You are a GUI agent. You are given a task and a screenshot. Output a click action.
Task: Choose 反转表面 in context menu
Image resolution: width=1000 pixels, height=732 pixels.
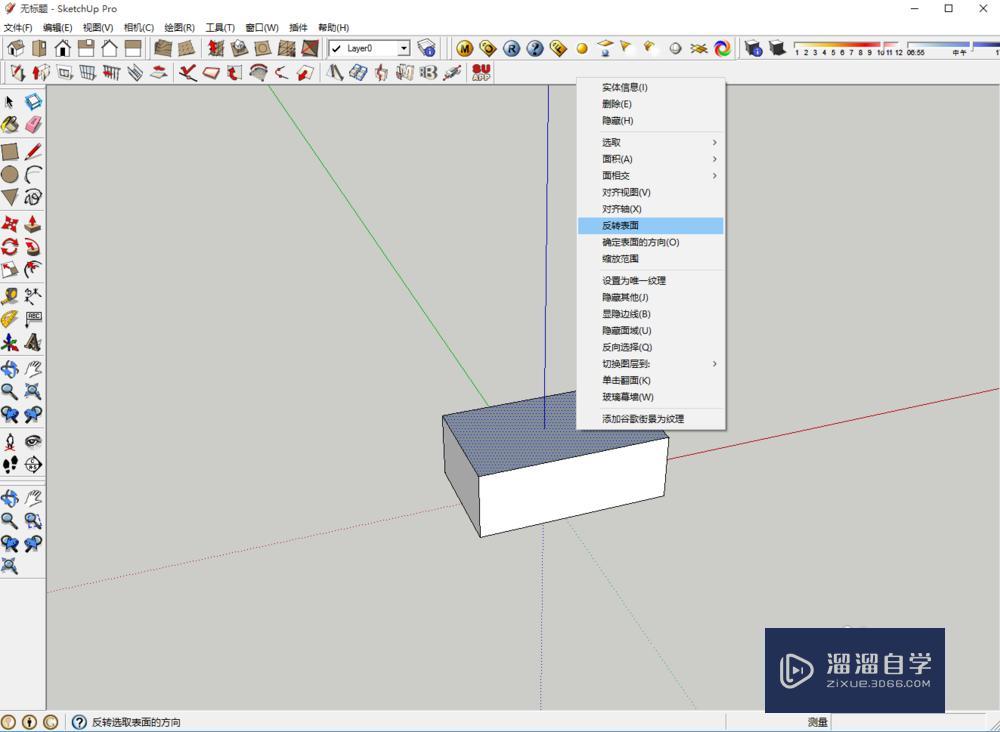pyautogui.click(x=651, y=225)
